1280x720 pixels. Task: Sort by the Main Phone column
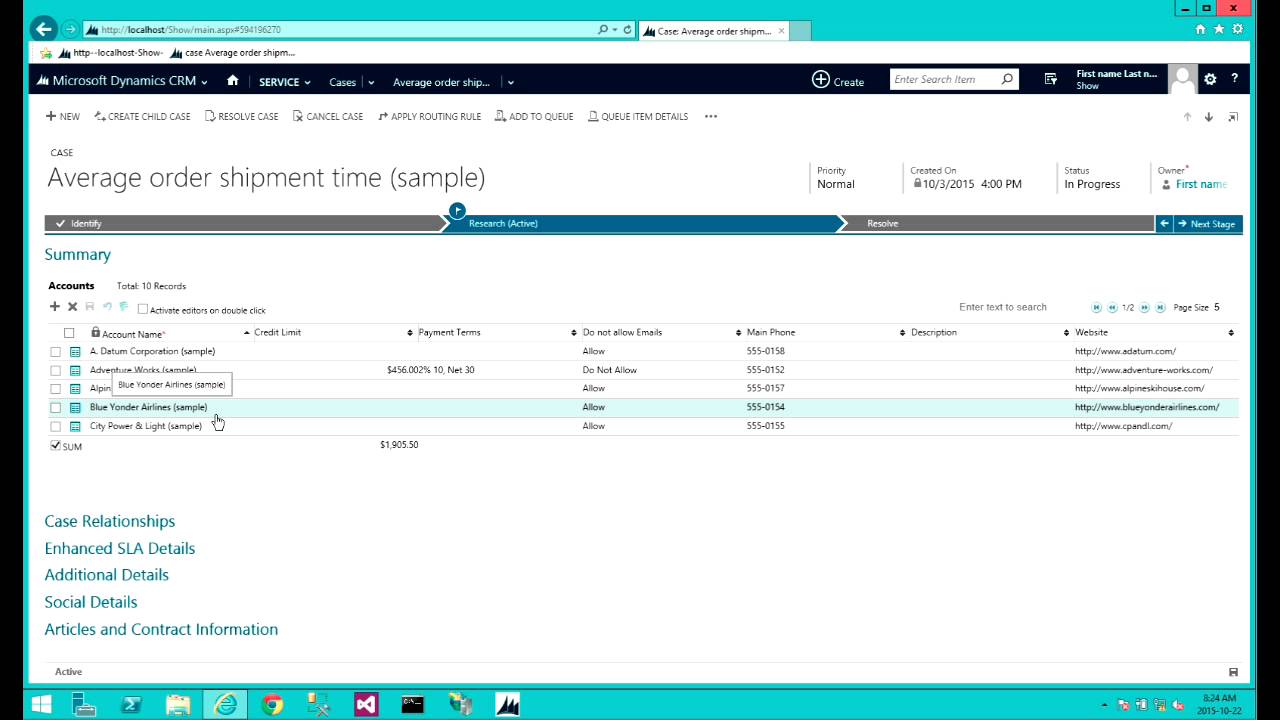point(771,332)
